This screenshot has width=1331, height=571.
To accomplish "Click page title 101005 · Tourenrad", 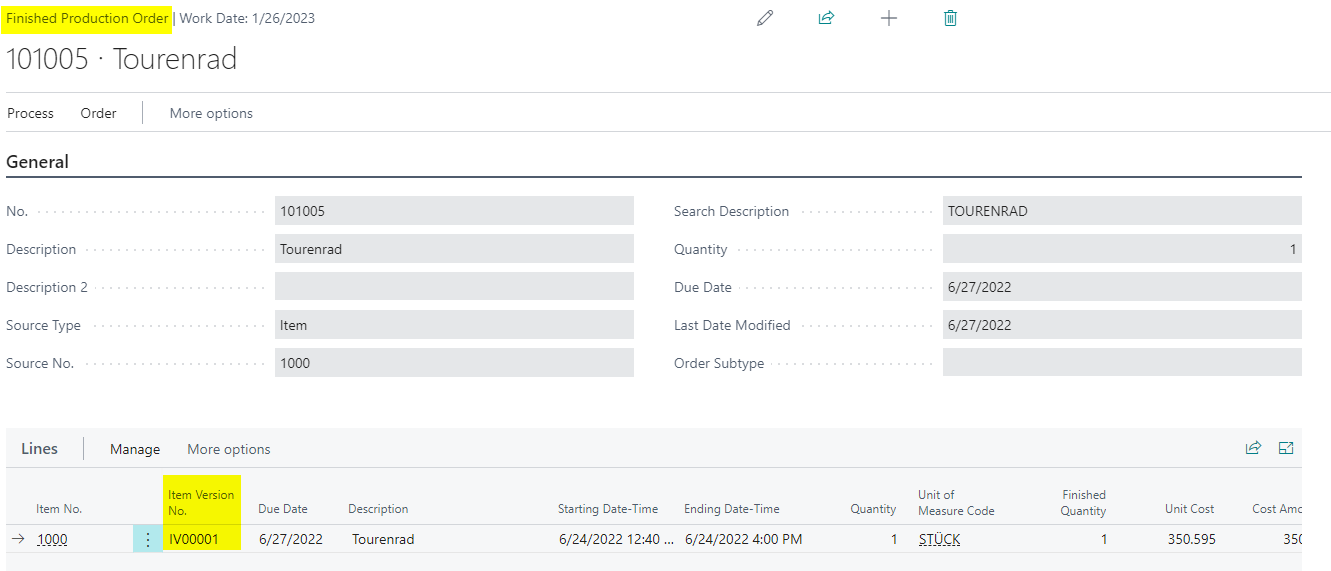I will tap(122, 59).
